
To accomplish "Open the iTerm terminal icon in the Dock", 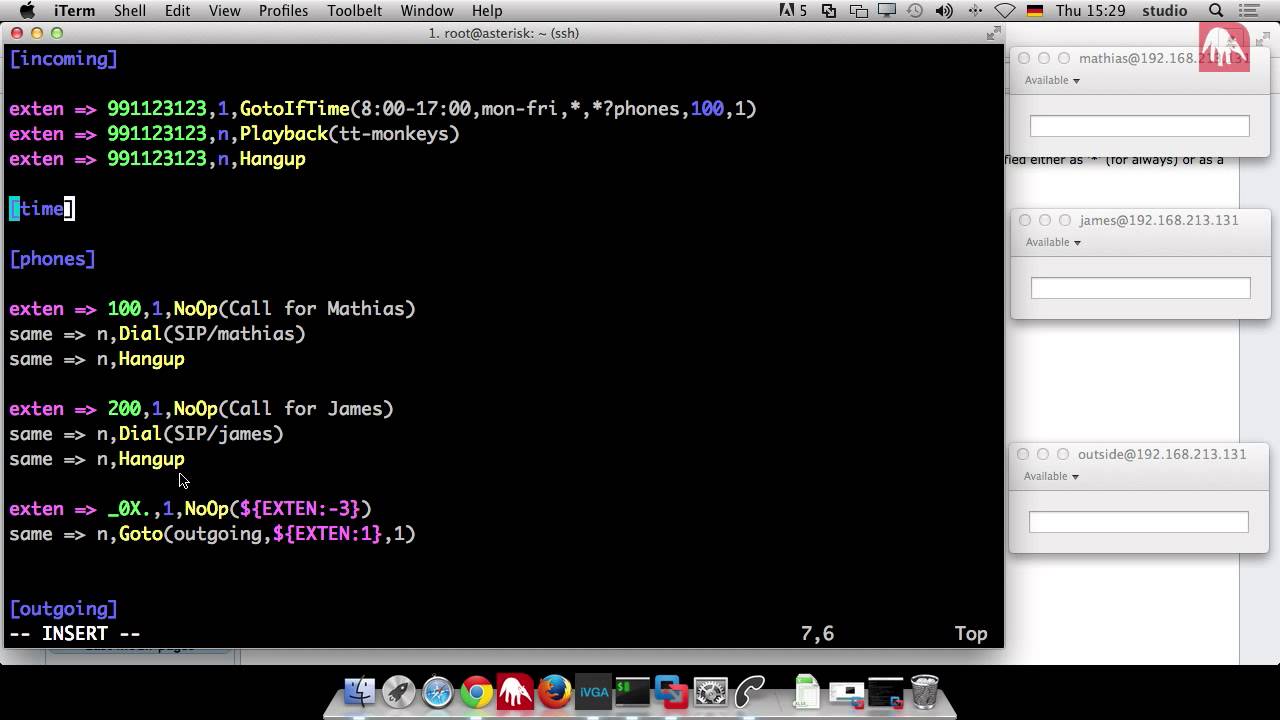I will tap(632, 692).
